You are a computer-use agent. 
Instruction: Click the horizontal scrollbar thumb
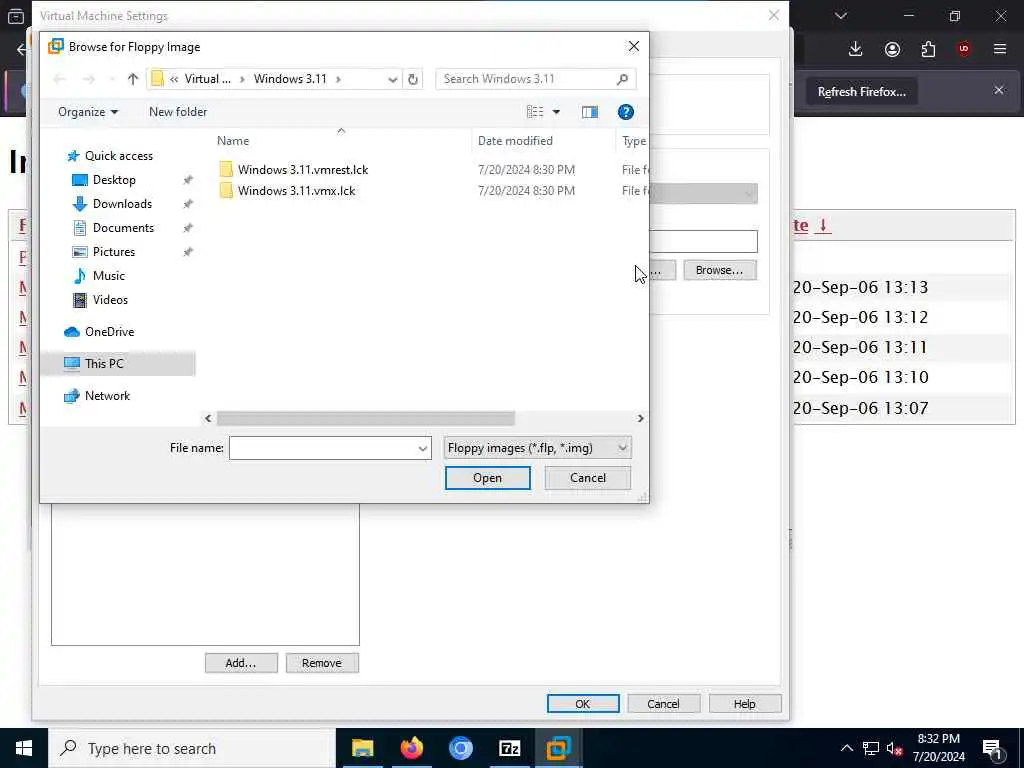pos(366,418)
